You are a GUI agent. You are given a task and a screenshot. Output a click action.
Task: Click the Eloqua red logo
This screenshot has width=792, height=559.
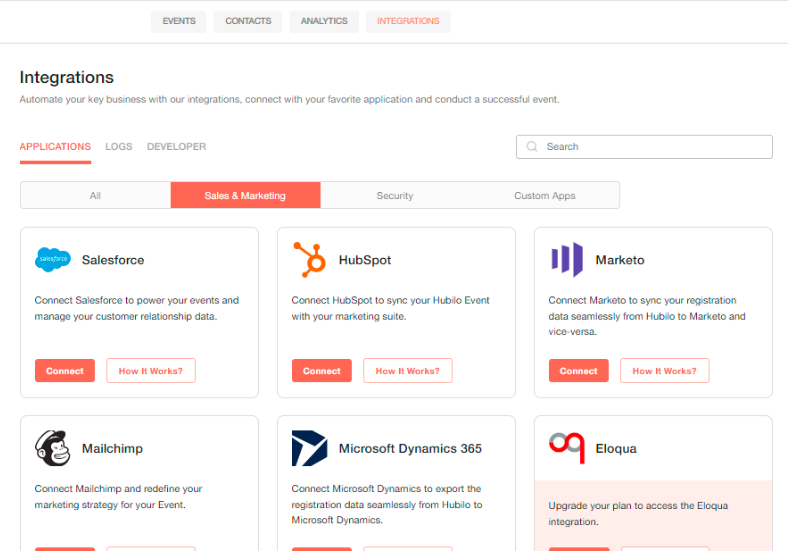[x=567, y=447]
